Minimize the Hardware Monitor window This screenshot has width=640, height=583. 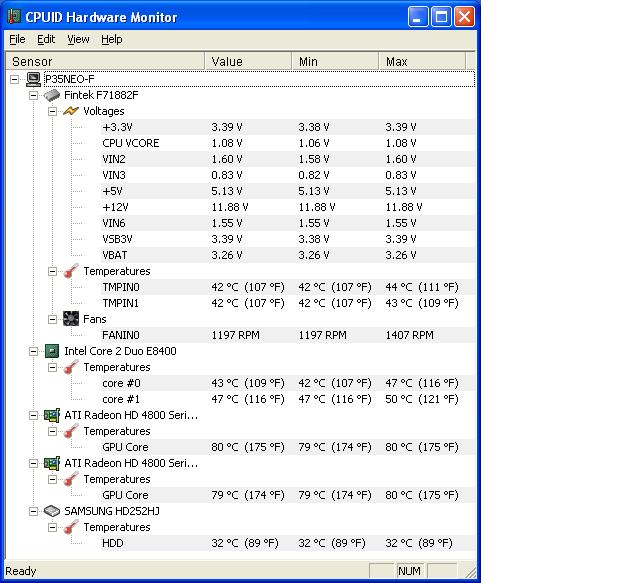point(418,17)
